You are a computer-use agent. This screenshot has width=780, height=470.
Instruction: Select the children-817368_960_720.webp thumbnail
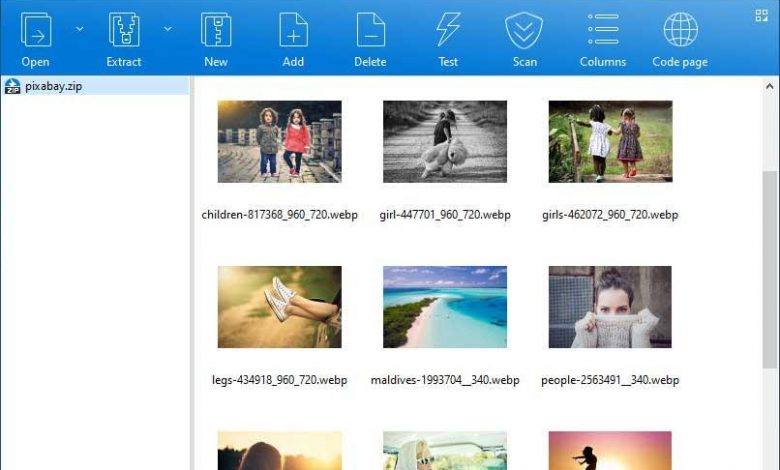coord(280,142)
